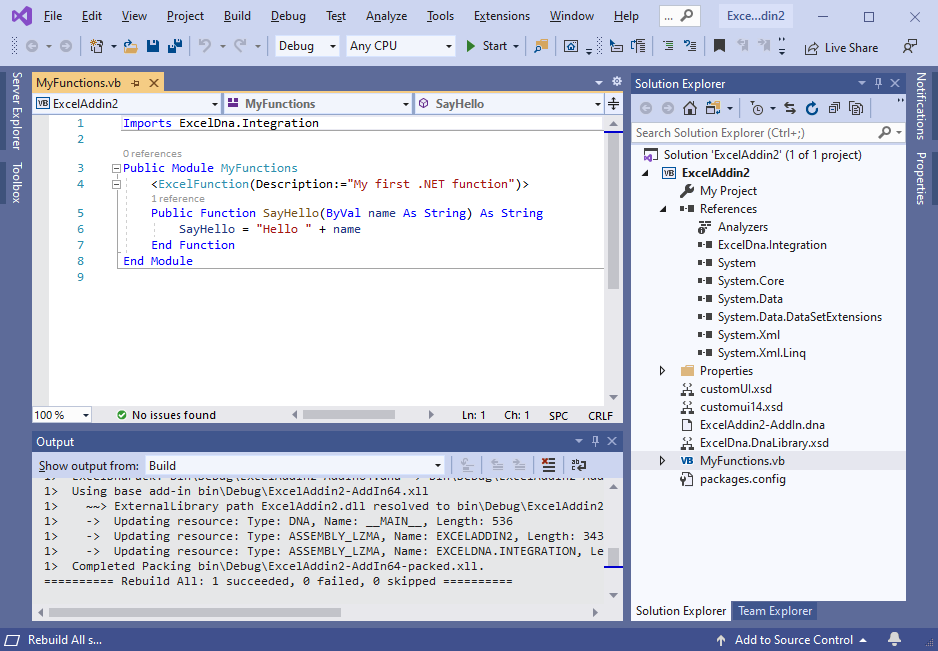Screen dimensions: 938x651
Task: Open the Build menu
Action: tap(237, 16)
